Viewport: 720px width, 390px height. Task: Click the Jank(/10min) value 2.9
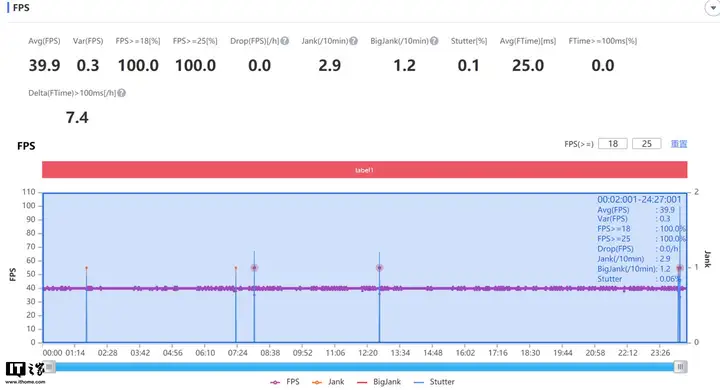pos(330,66)
